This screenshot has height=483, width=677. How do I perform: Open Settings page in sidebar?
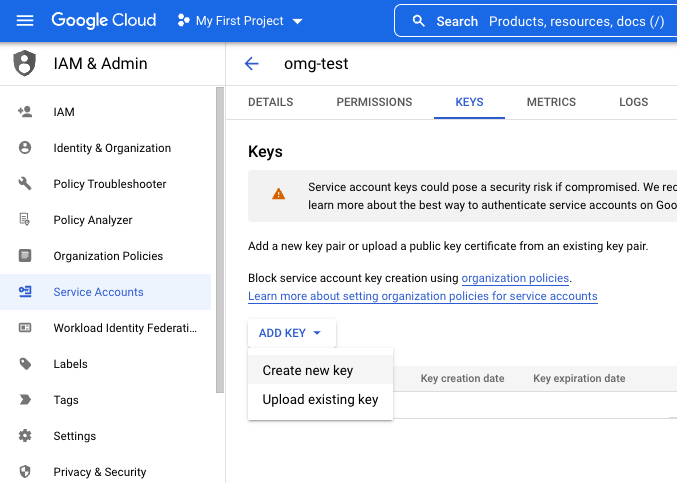(x=105, y=436)
